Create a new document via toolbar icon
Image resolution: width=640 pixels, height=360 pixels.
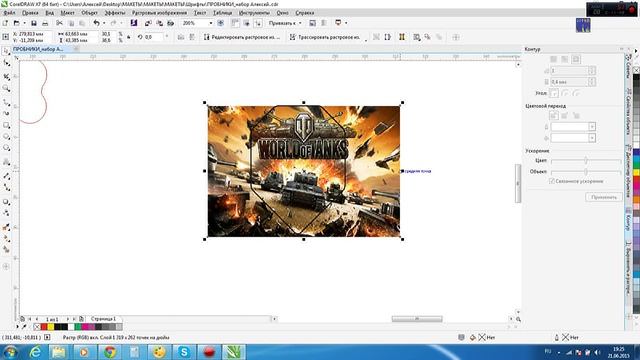pos(5,23)
